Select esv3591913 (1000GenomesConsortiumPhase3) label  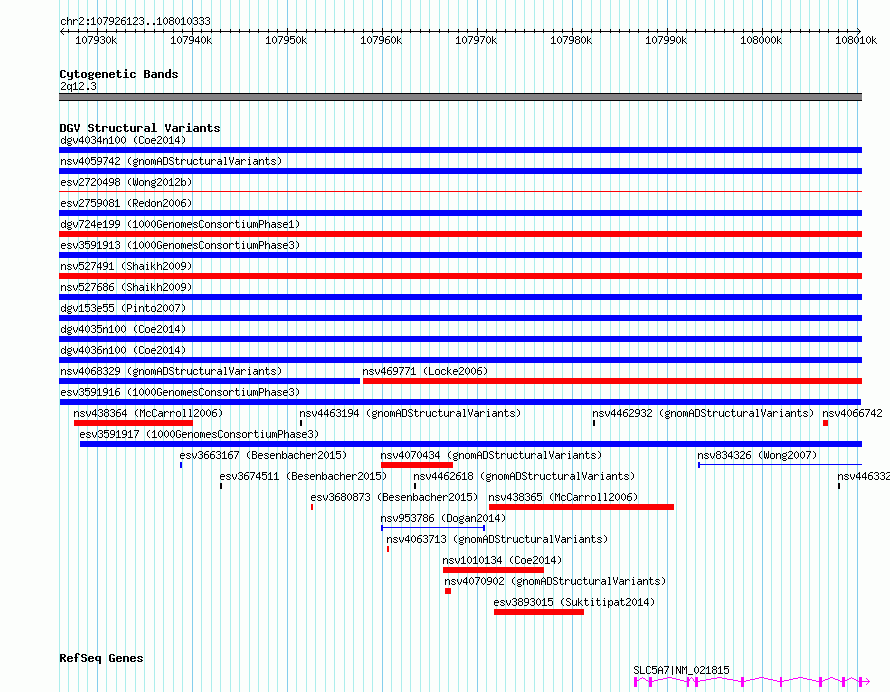click(x=180, y=245)
